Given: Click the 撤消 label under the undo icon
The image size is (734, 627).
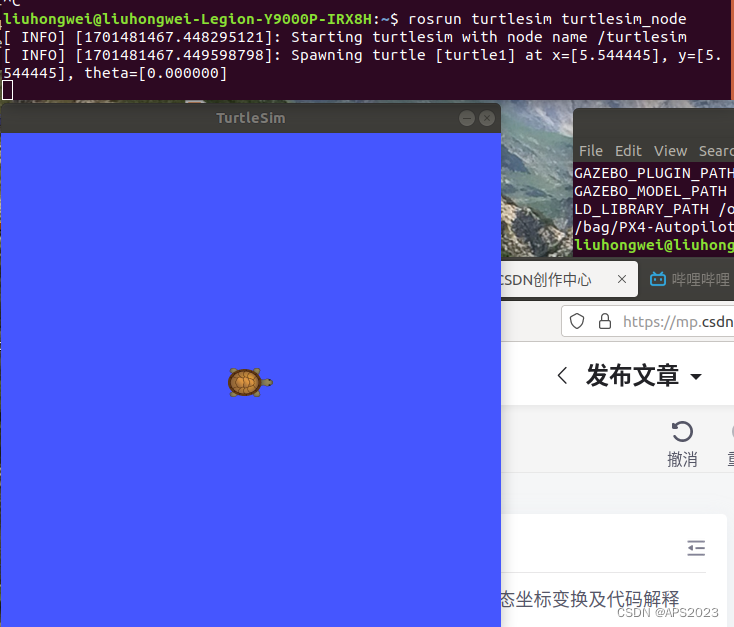Looking at the screenshot, I should 682,459.
